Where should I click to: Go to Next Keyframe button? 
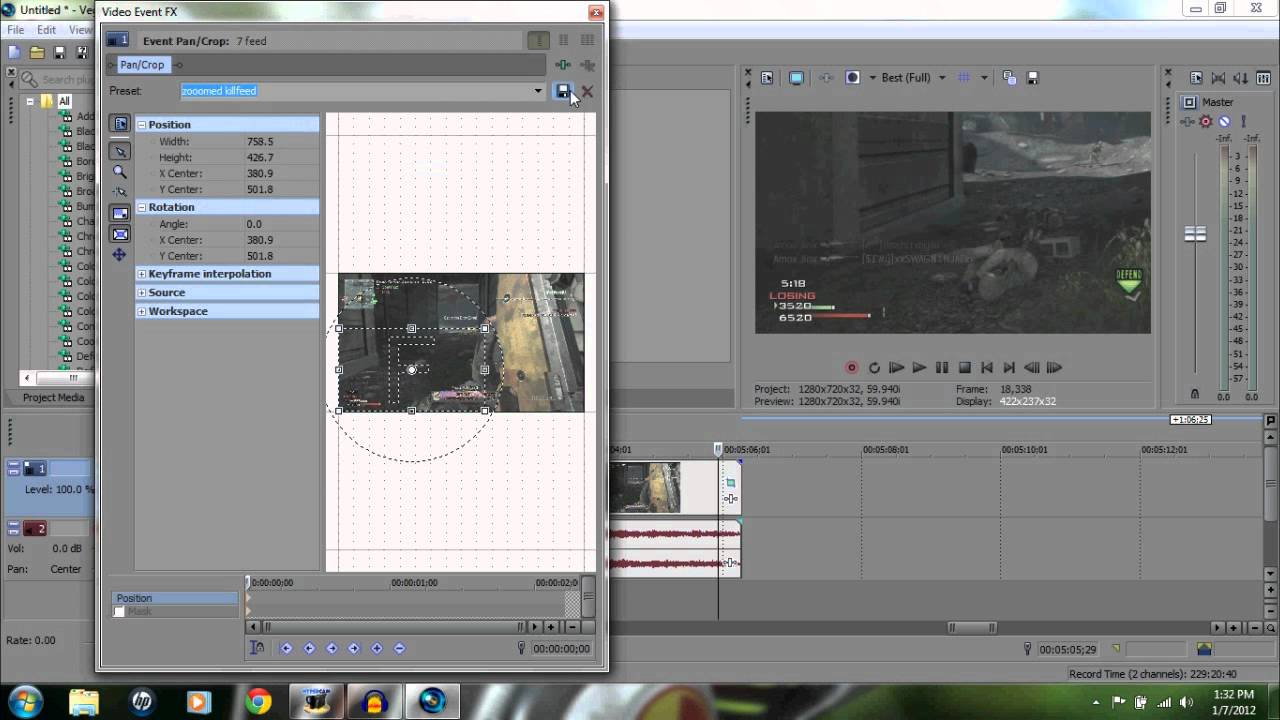[332, 648]
